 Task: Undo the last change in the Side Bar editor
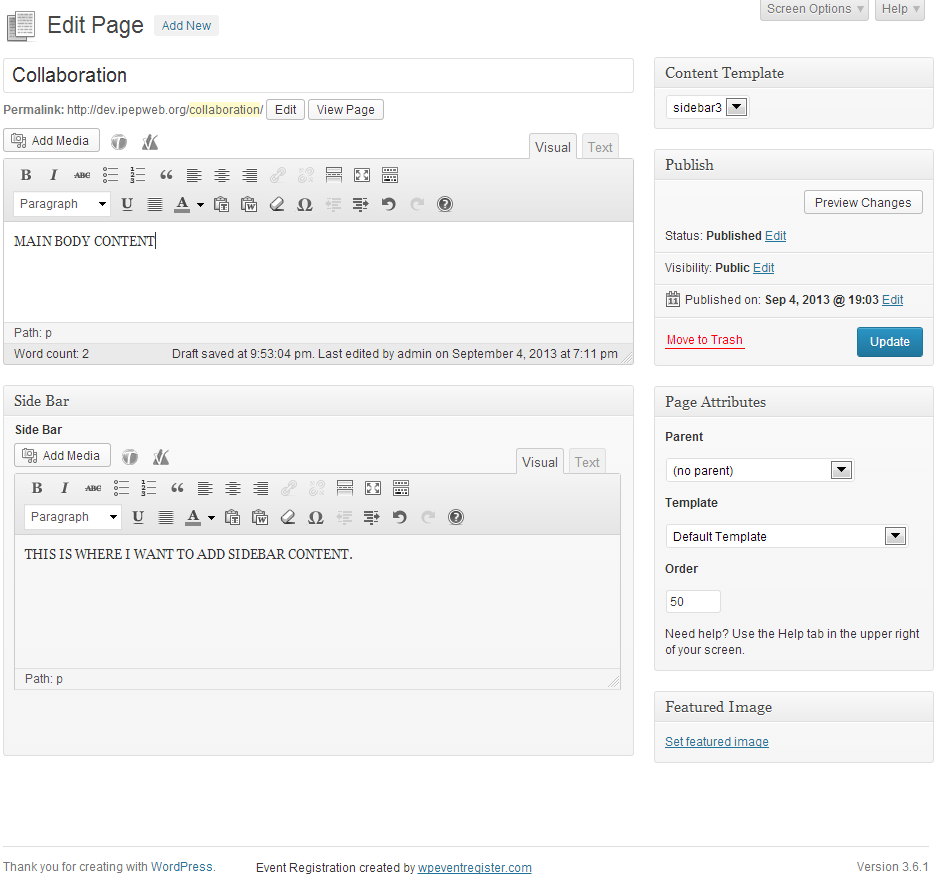click(400, 517)
